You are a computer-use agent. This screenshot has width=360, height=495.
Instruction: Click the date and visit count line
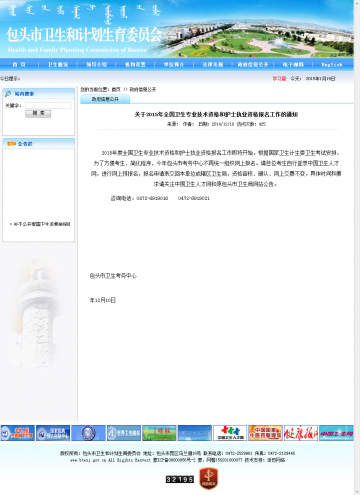(216, 124)
